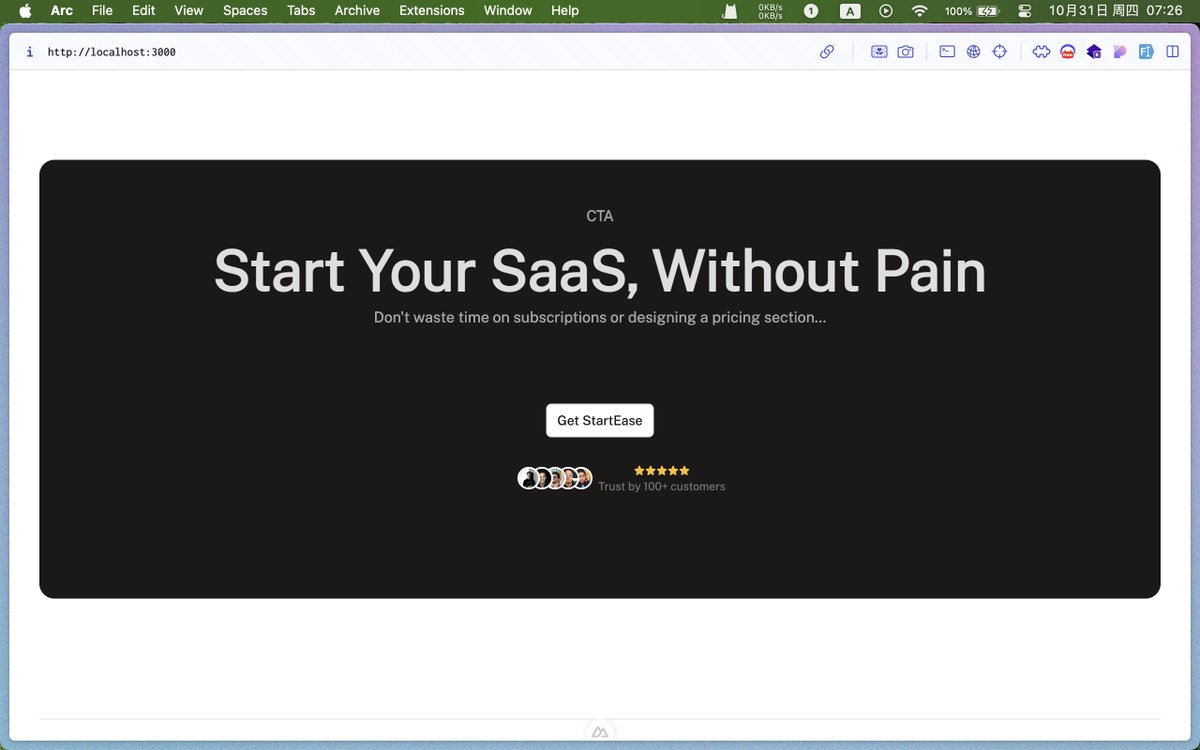Screen dimensions: 1200x750
Task: Open the console terminal icon in toolbar
Action: point(947,52)
